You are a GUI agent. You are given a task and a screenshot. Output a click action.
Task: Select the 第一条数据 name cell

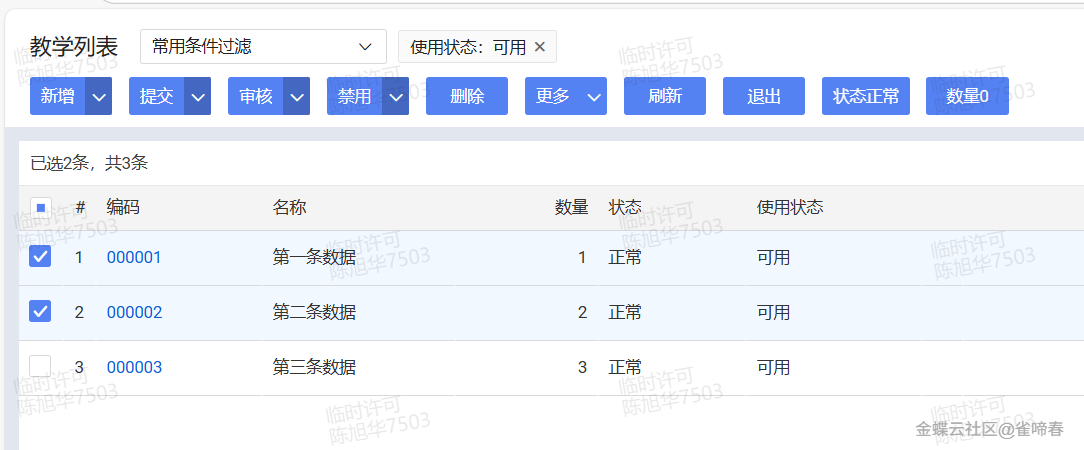(315, 258)
